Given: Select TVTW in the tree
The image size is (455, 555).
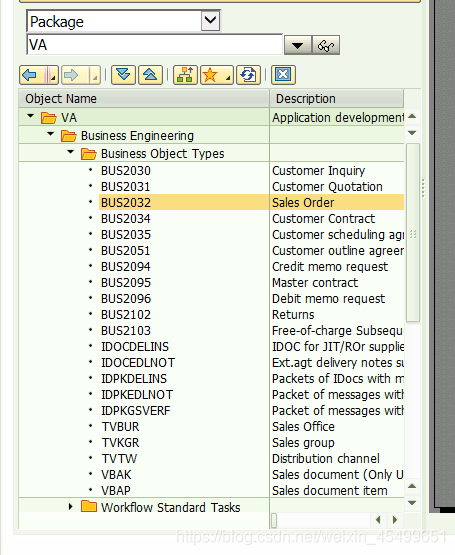Looking at the screenshot, I should [x=119, y=458].
